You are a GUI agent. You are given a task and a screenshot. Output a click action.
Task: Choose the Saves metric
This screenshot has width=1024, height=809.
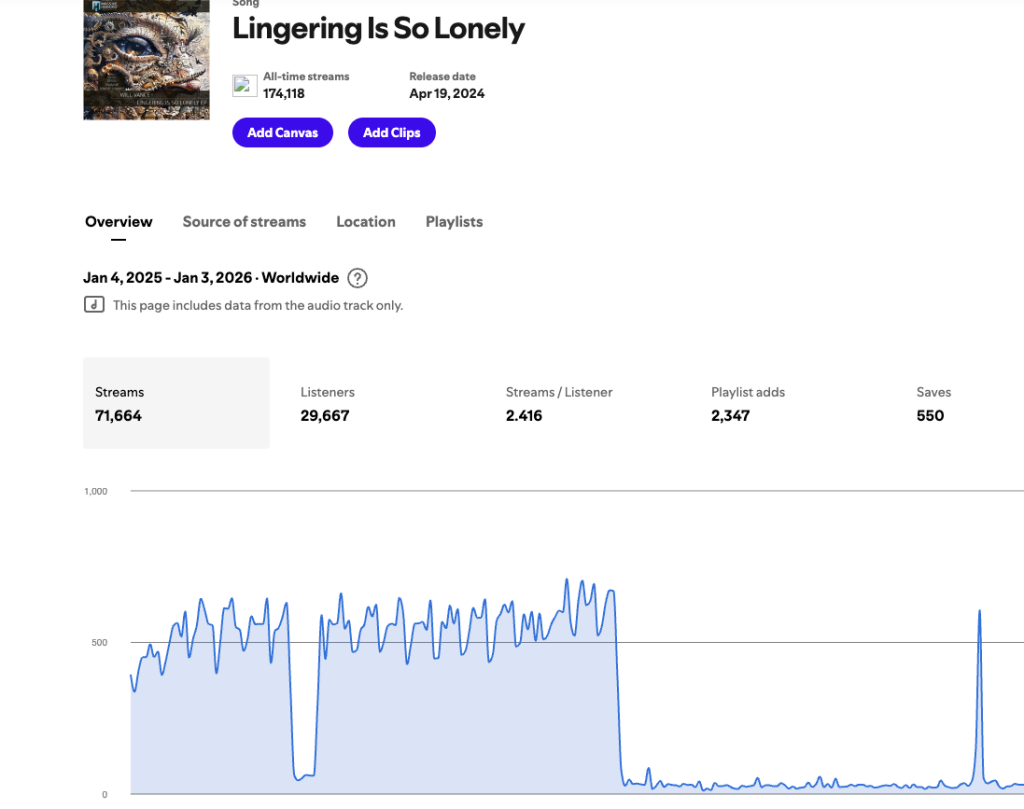(x=933, y=403)
